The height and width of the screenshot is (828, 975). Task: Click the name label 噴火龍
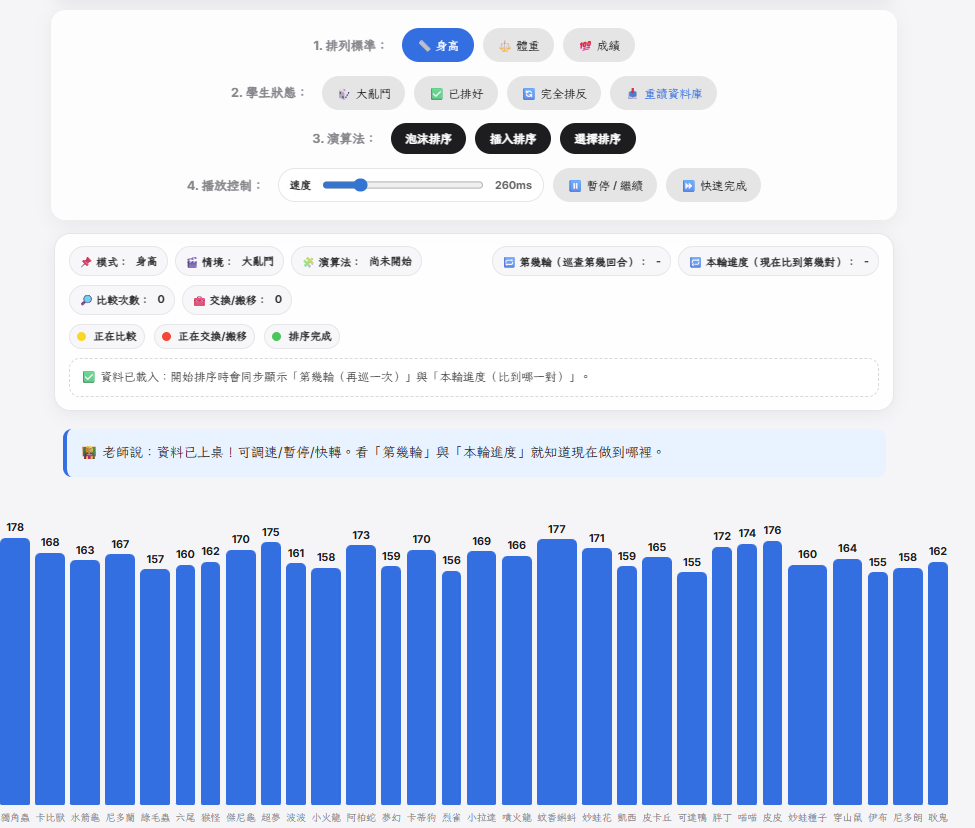[517, 817]
